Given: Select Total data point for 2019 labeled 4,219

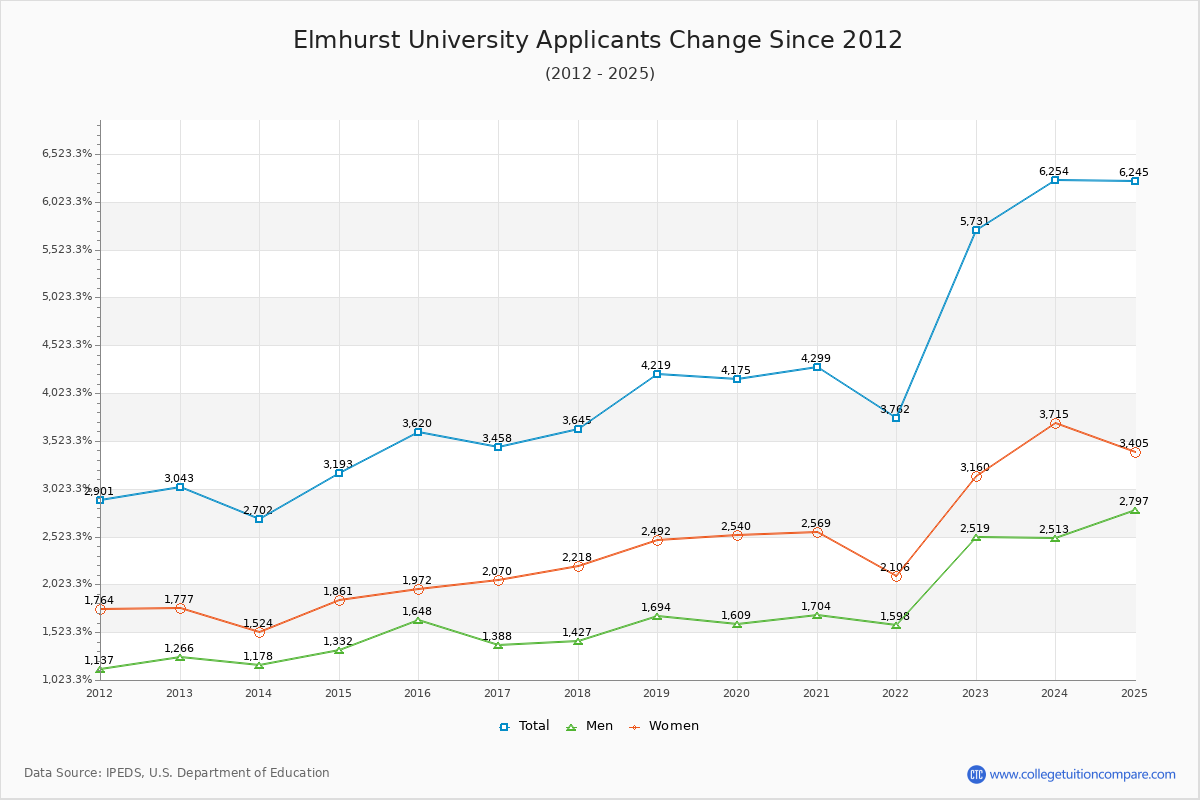Looking at the screenshot, I should click(657, 374).
